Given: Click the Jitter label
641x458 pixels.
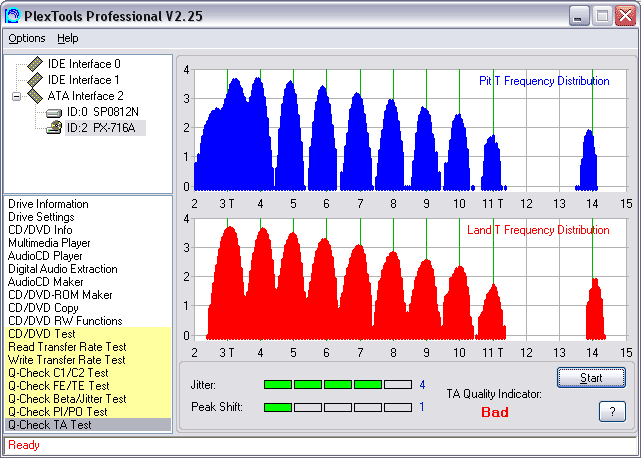Looking at the screenshot, I should 203,385.
